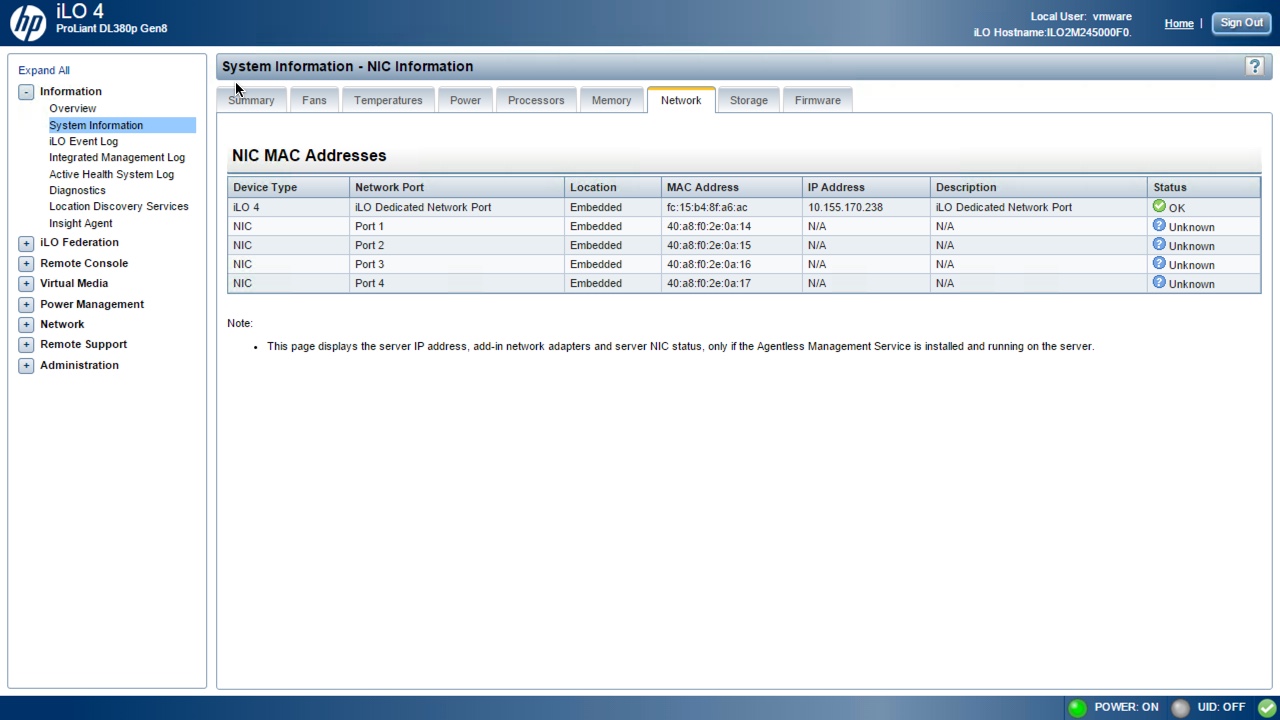Viewport: 1280px width, 720px height.
Task: Collapse the Information tree section
Action: tap(26, 92)
